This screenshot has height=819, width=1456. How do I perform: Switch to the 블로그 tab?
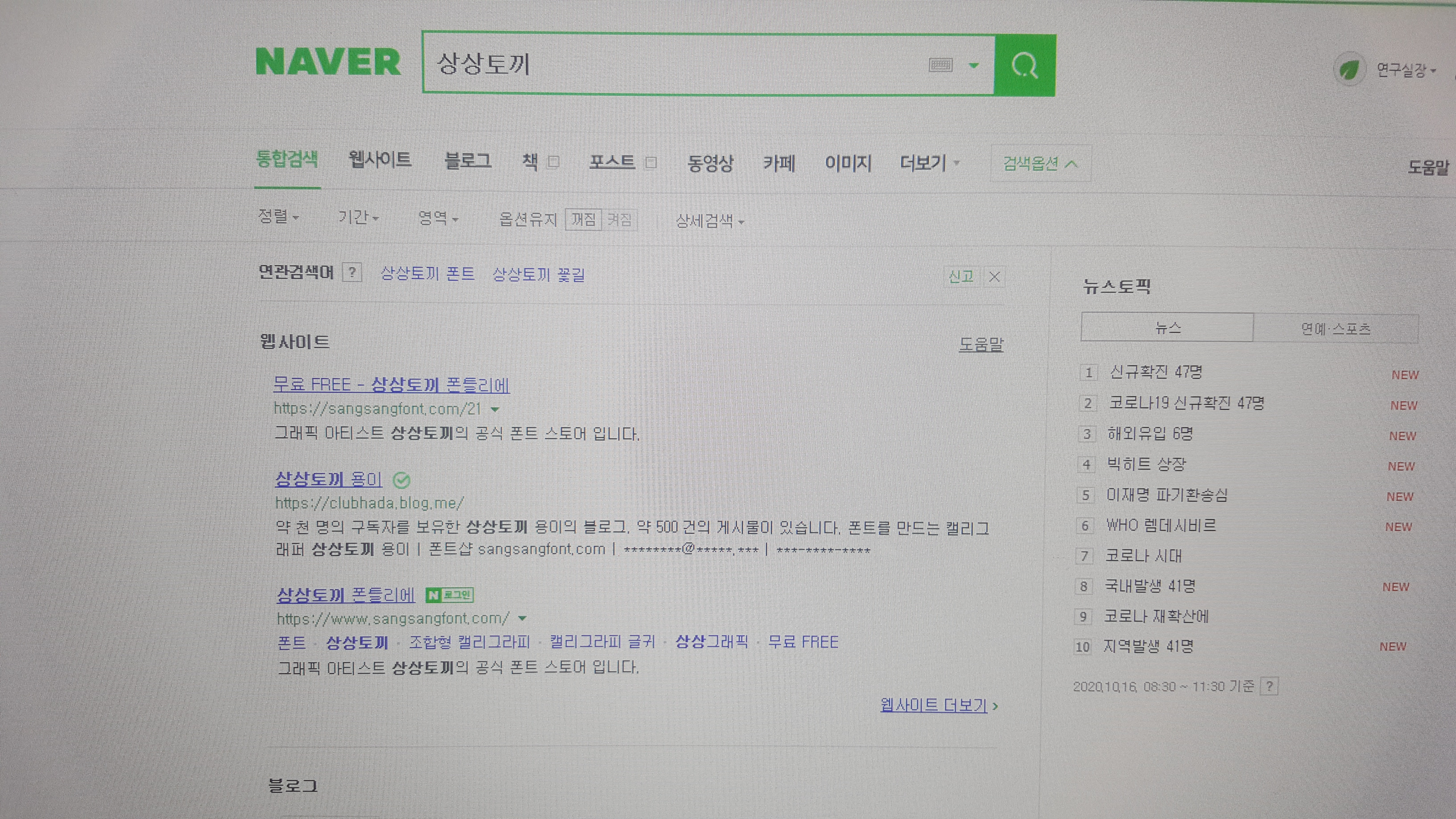tap(467, 161)
